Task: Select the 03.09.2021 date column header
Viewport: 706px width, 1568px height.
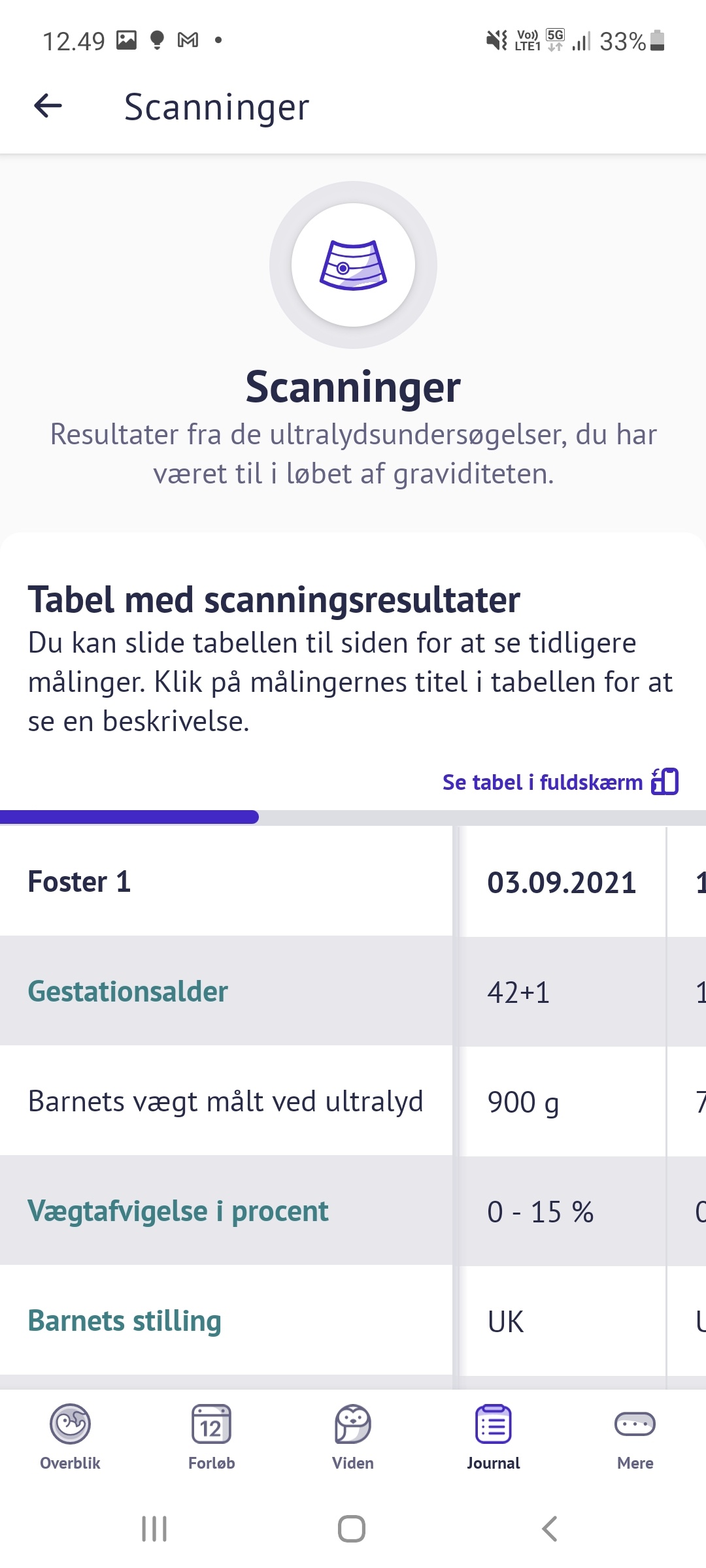Action: pyautogui.click(x=562, y=883)
